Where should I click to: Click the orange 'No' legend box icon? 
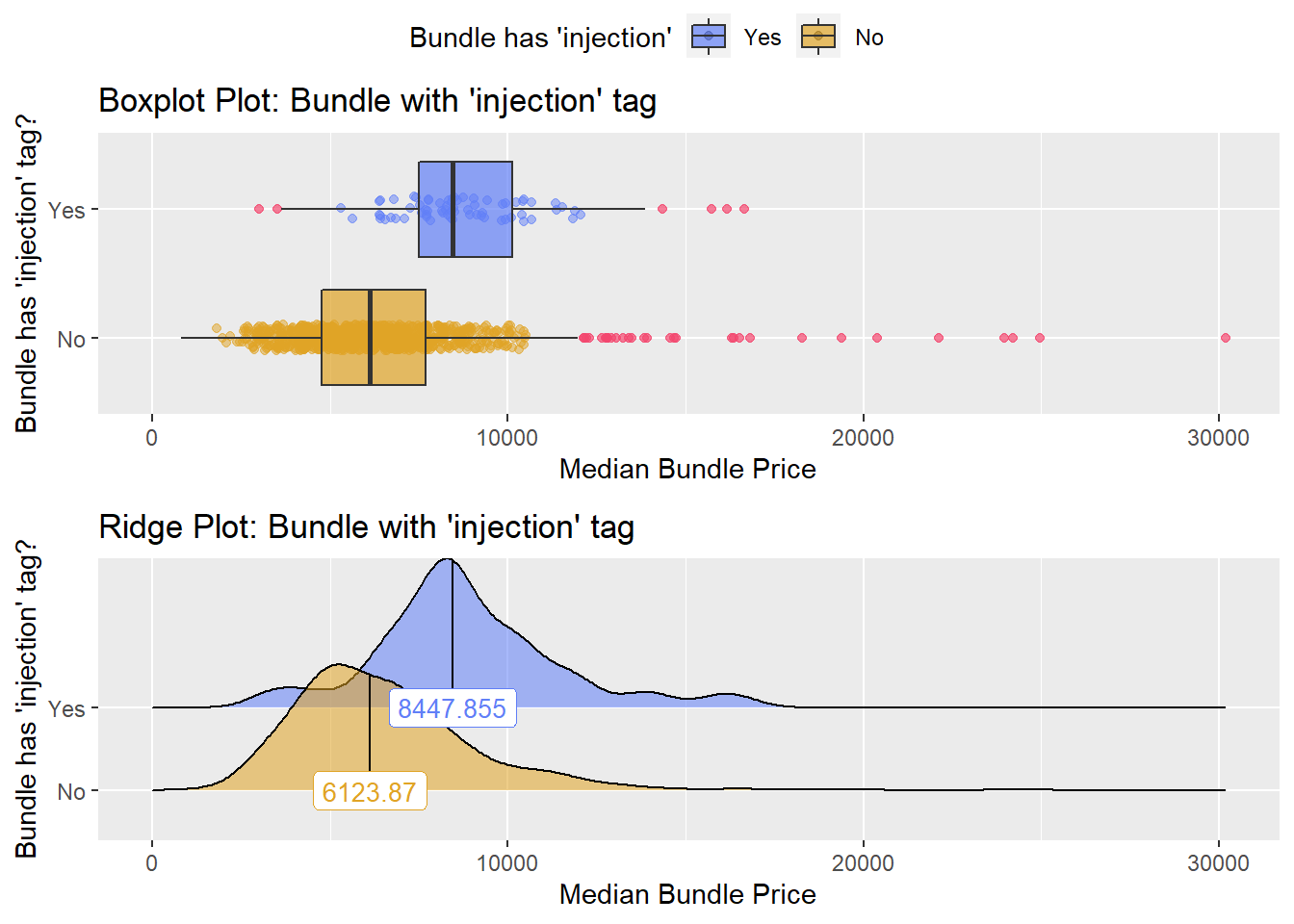(818, 37)
